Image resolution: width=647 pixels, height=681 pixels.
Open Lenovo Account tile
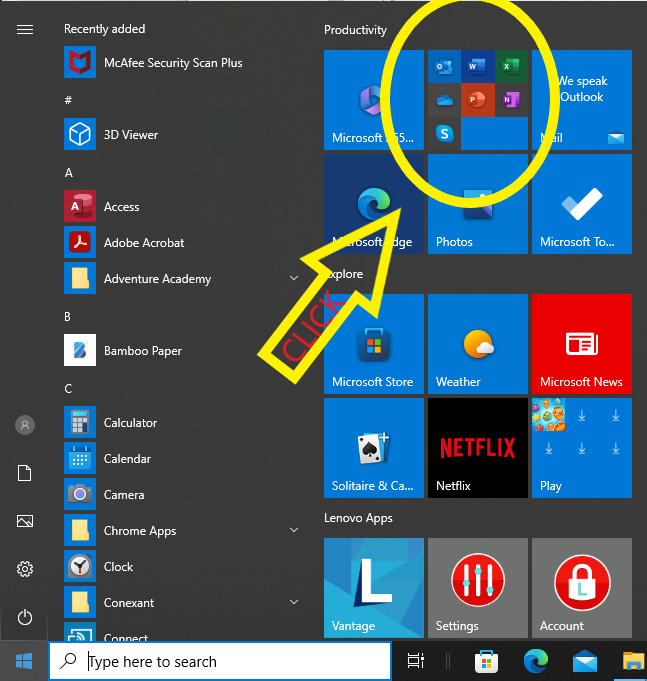click(582, 588)
